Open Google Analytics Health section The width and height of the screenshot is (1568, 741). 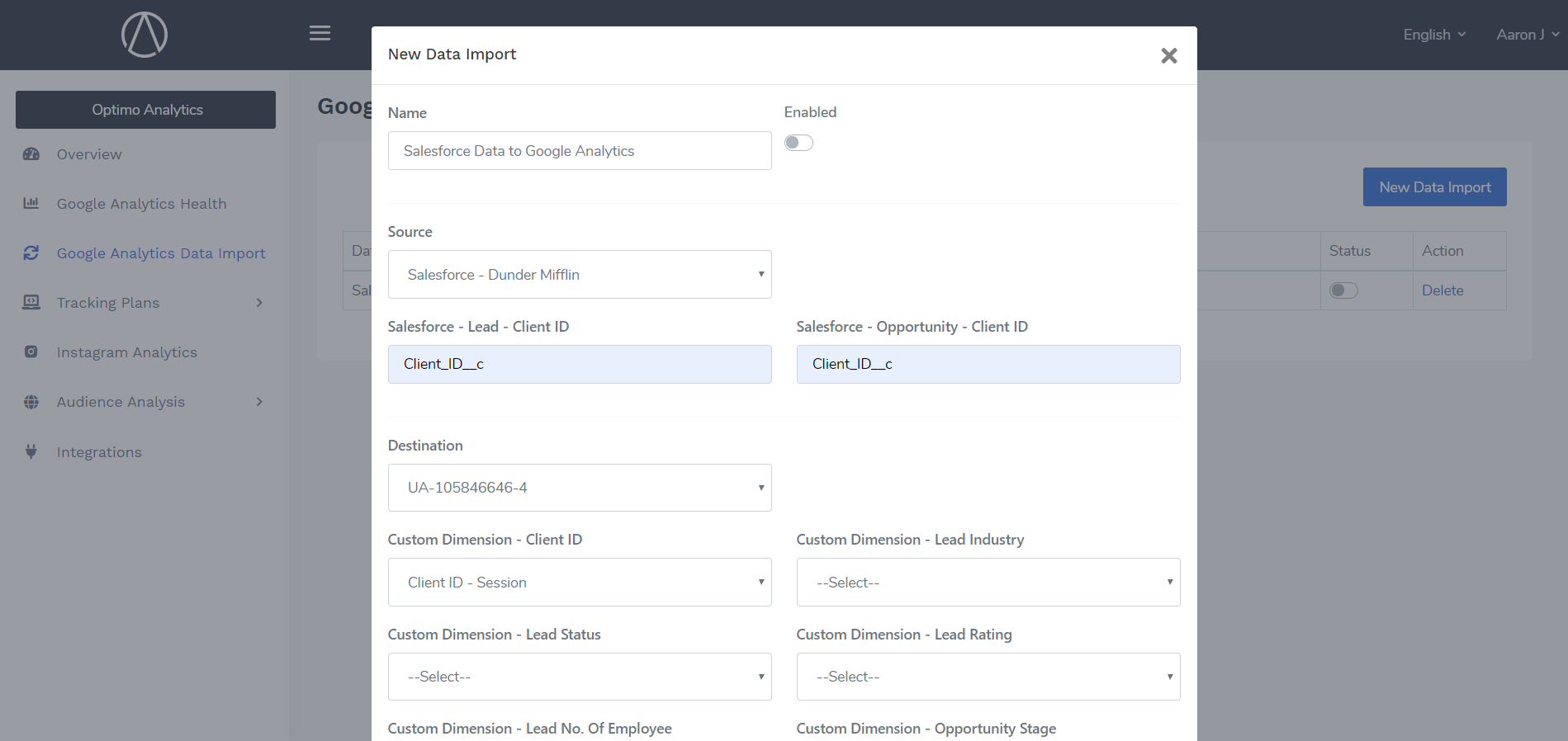click(141, 204)
